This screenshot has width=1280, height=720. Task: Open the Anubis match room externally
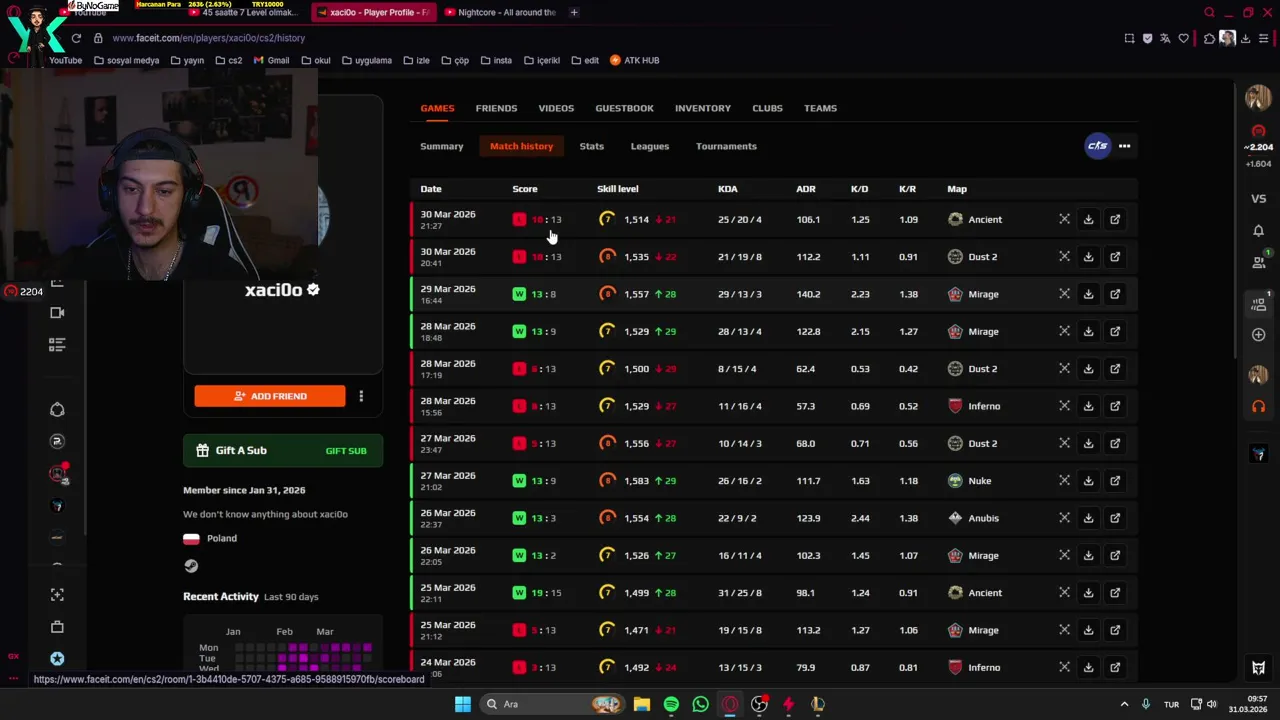point(1115,518)
